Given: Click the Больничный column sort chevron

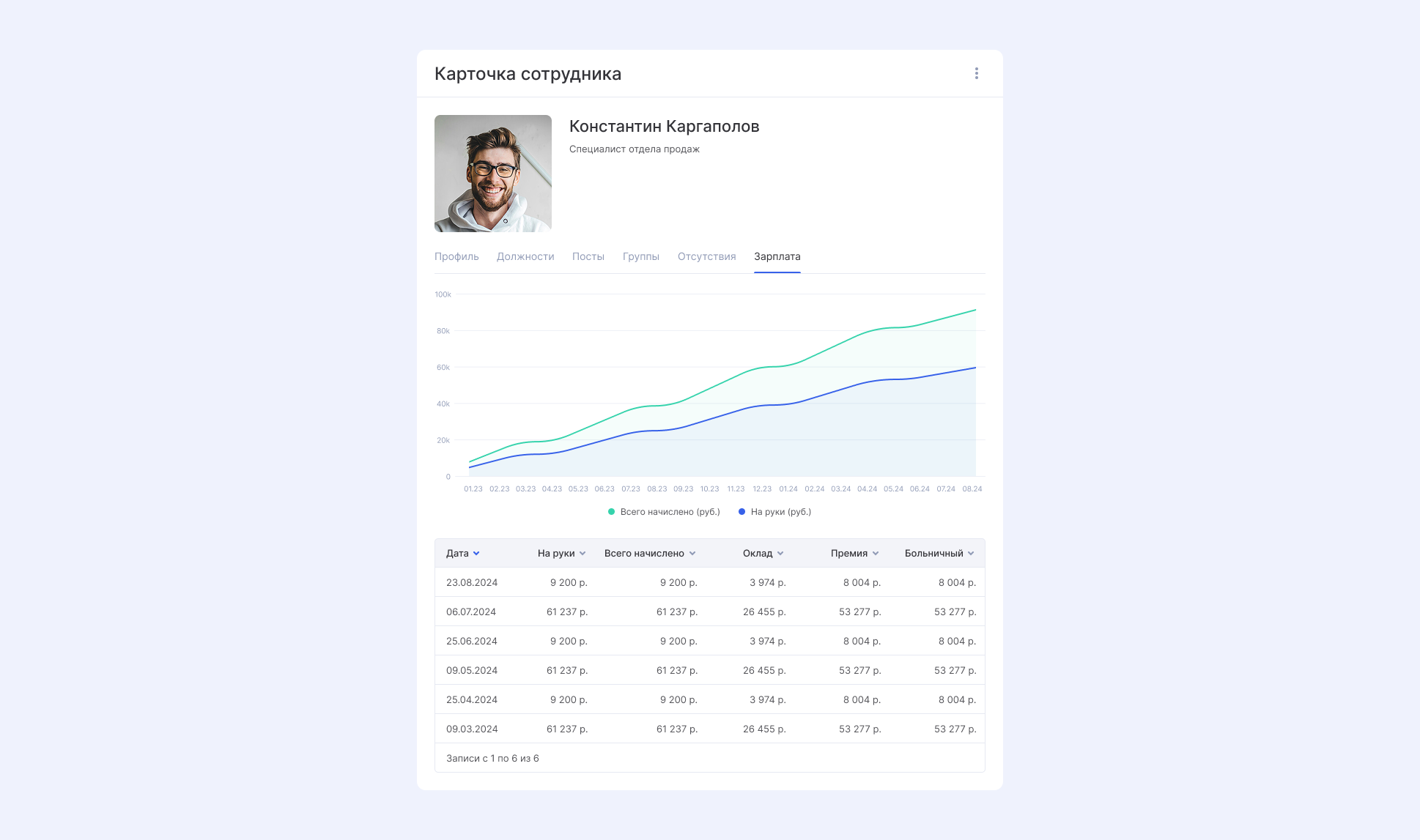Looking at the screenshot, I should (x=971, y=554).
